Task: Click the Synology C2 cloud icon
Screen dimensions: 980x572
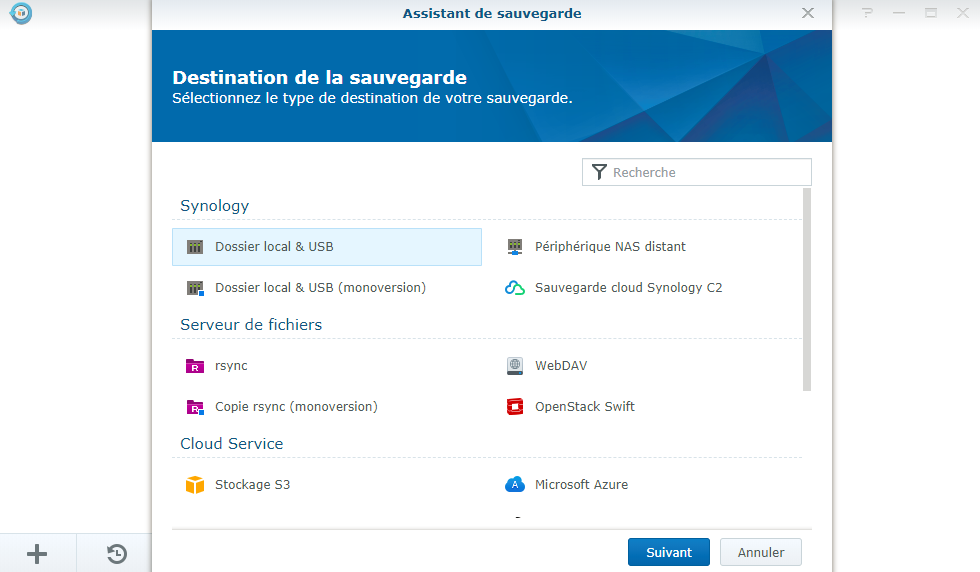Action: [515, 288]
